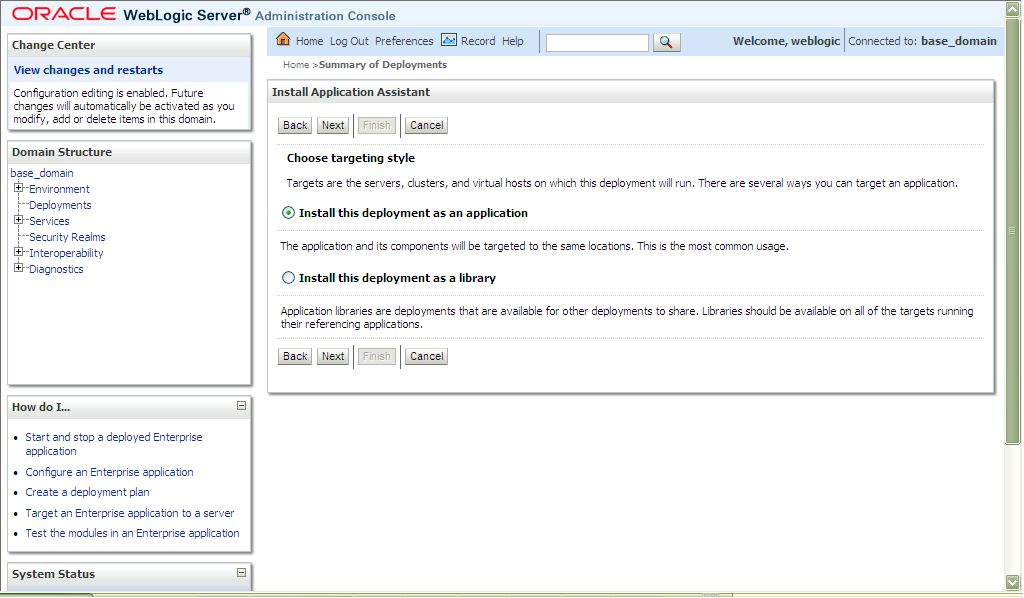Click the Home house icon
1024x598 pixels.
283,39
